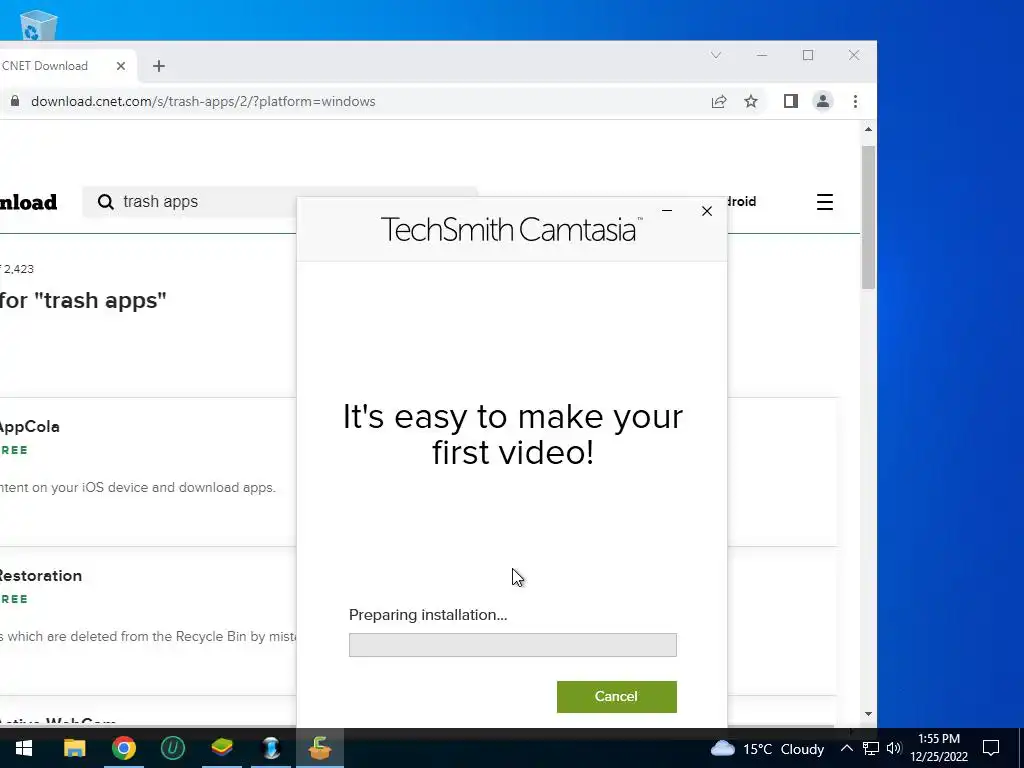Minimize the Chrome window
The image size is (1024, 768).
point(761,56)
